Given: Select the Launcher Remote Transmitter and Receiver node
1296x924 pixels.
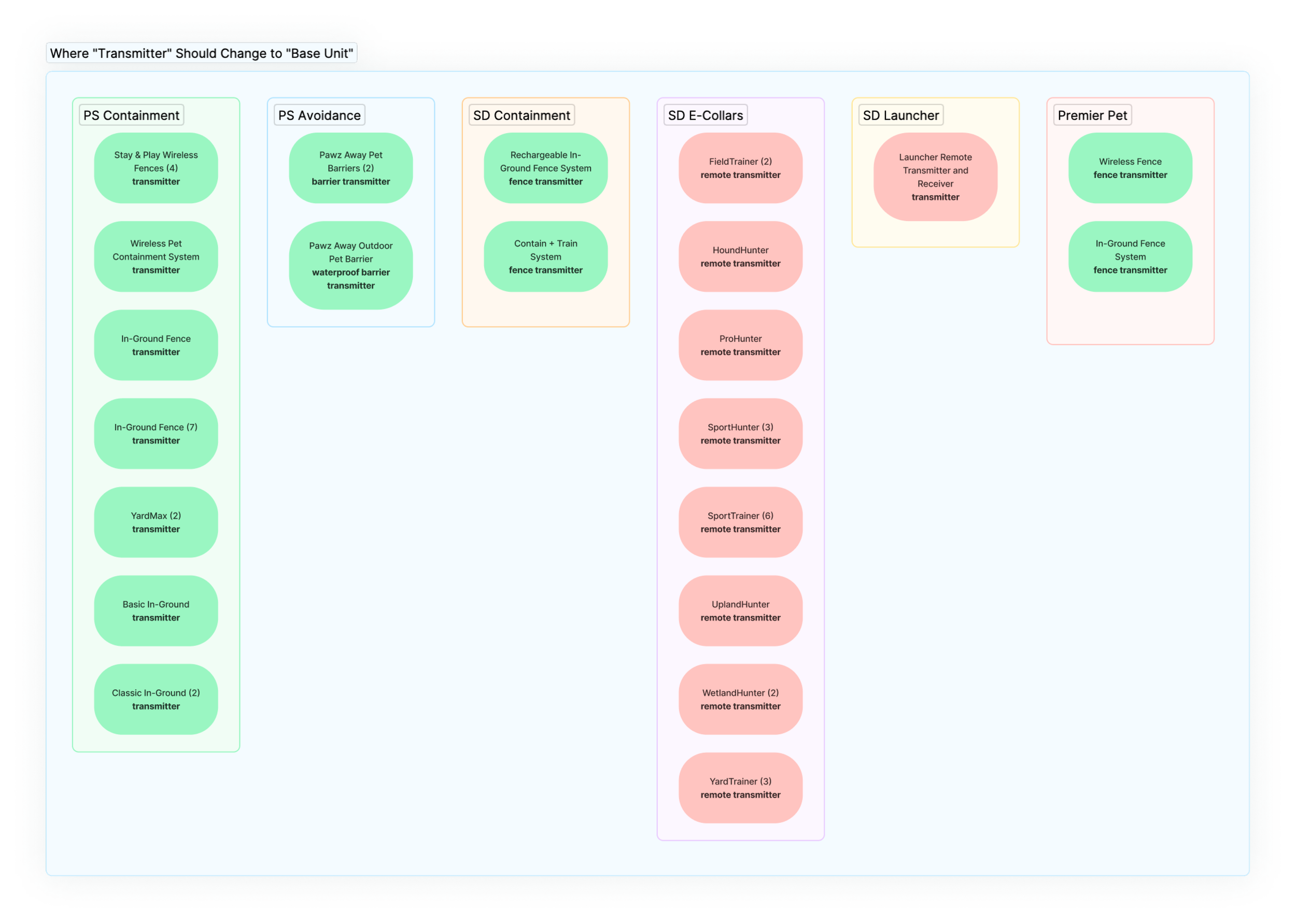Looking at the screenshot, I should point(935,177).
